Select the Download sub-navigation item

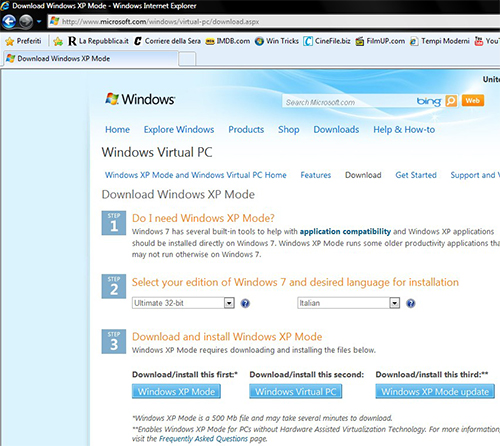coord(363,175)
